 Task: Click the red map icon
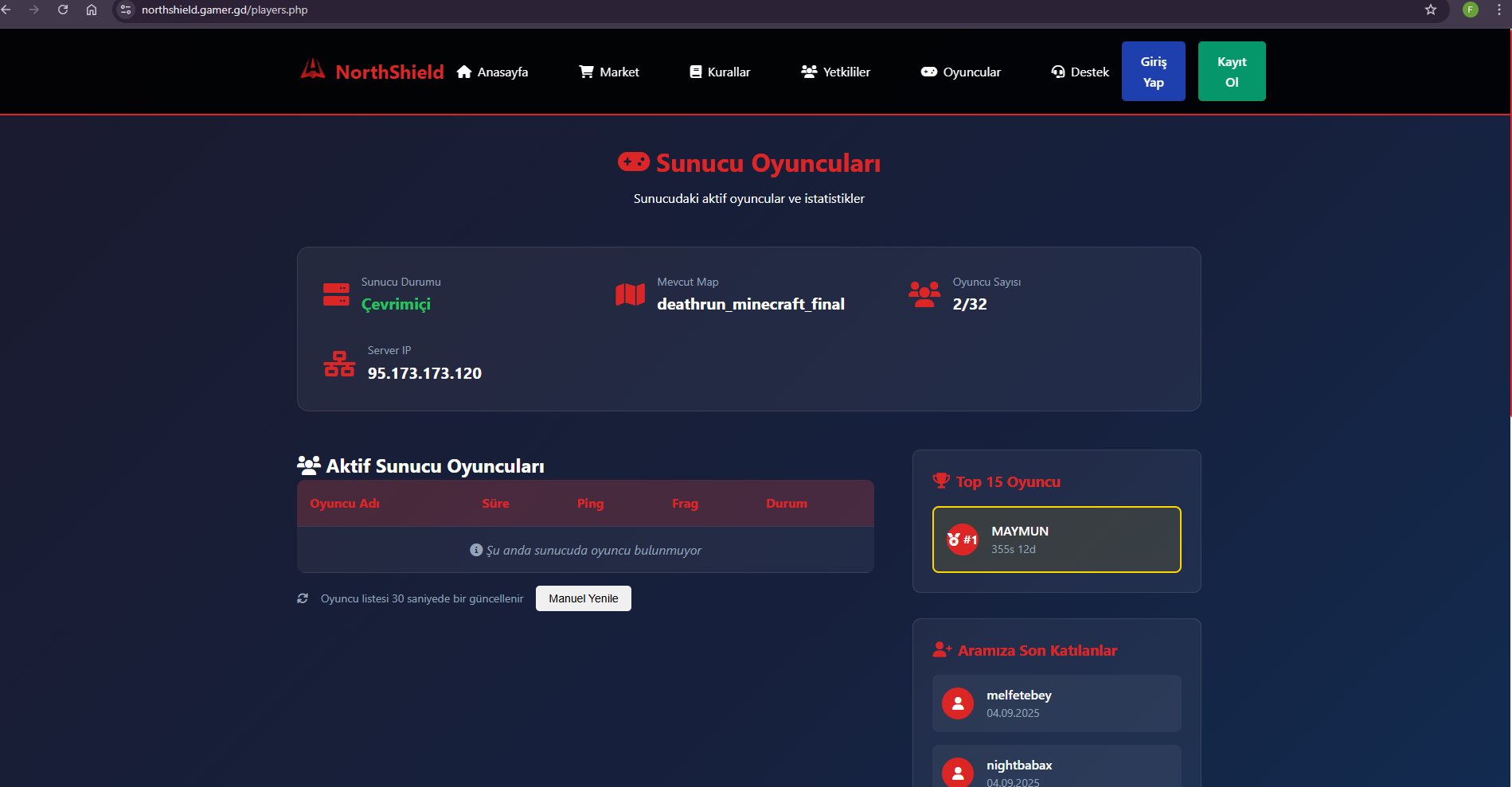[x=630, y=294]
